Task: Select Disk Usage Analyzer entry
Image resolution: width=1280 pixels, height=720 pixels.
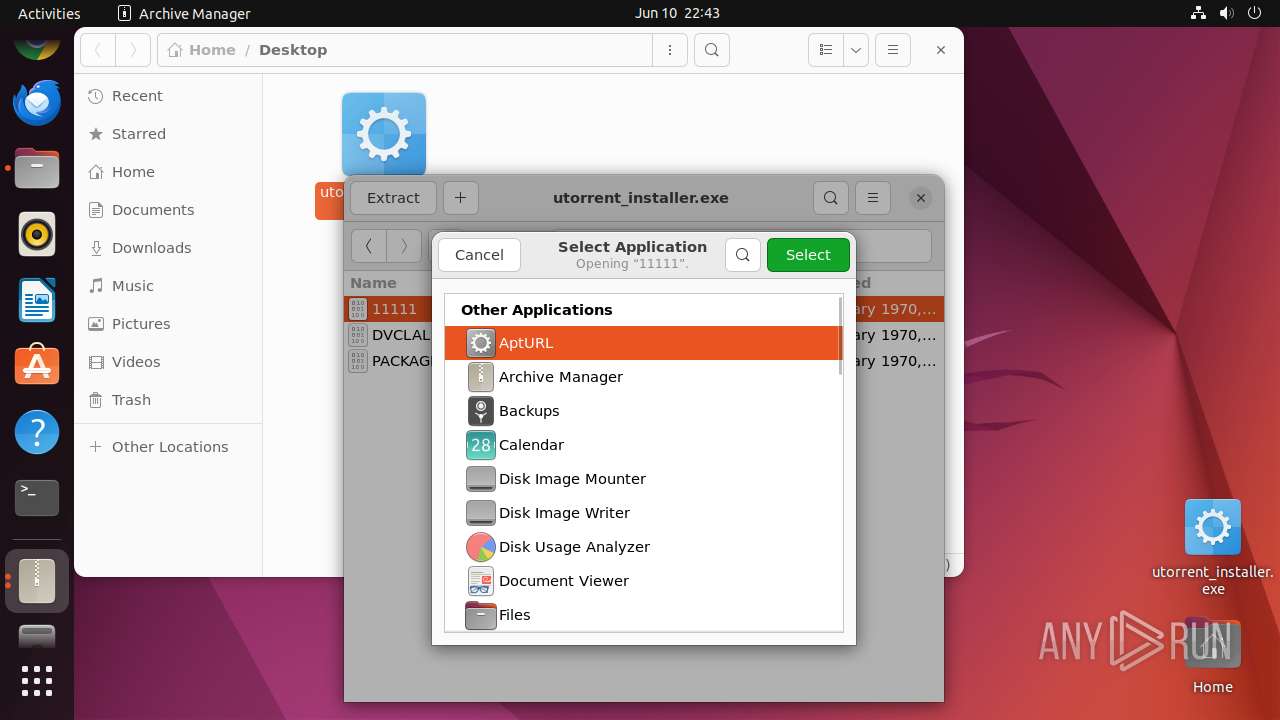Action: click(642, 547)
